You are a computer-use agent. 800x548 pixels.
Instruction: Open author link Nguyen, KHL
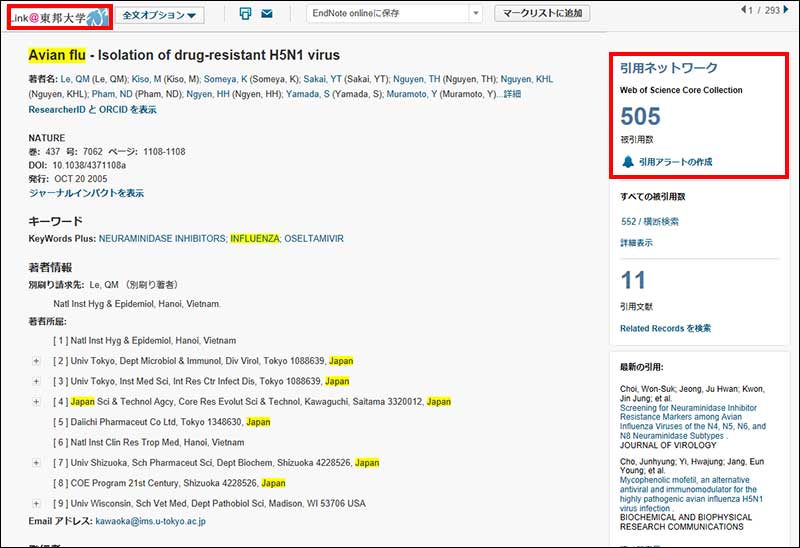click(x=527, y=79)
